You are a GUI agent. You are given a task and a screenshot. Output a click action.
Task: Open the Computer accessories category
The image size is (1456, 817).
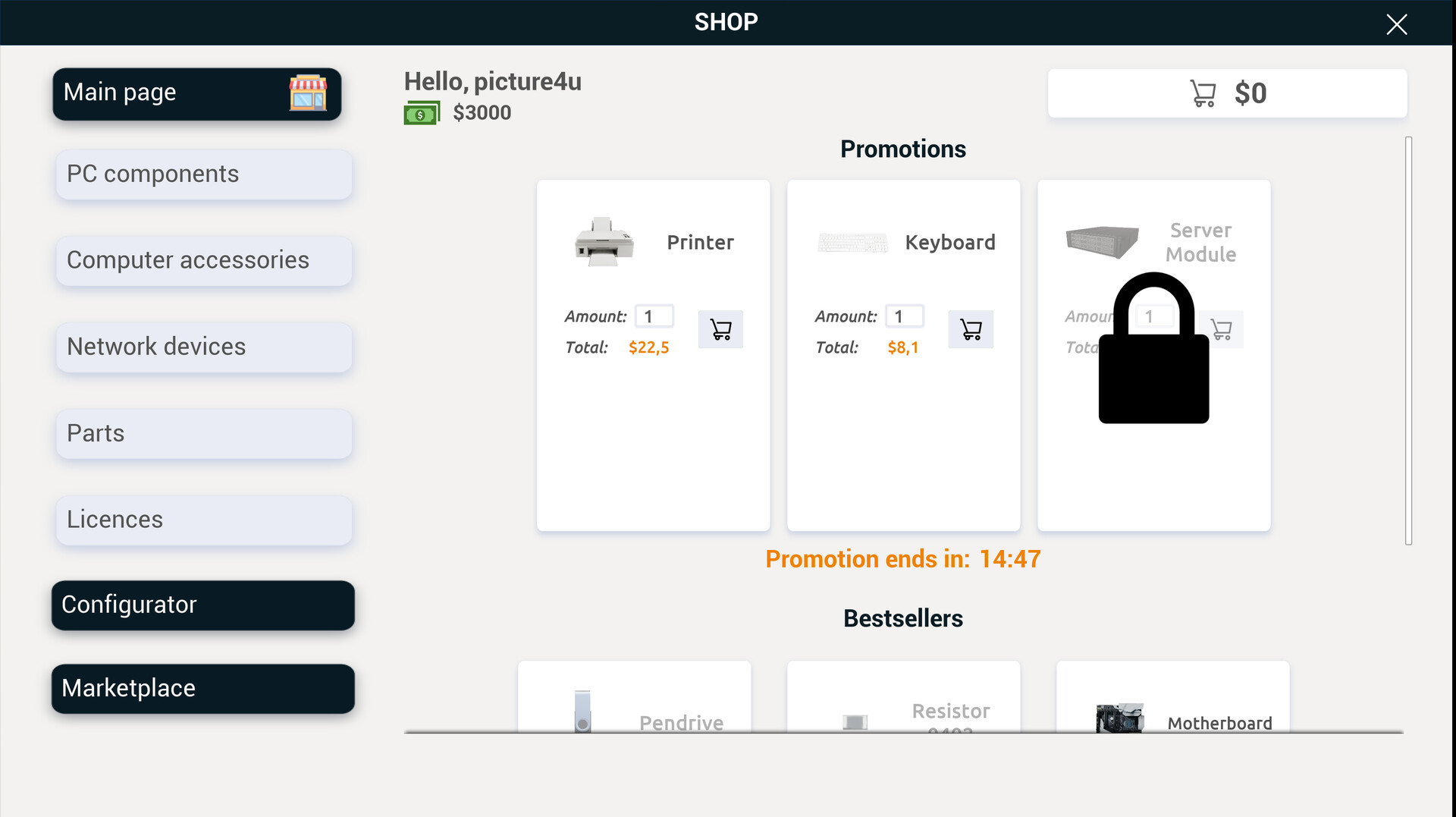(204, 260)
